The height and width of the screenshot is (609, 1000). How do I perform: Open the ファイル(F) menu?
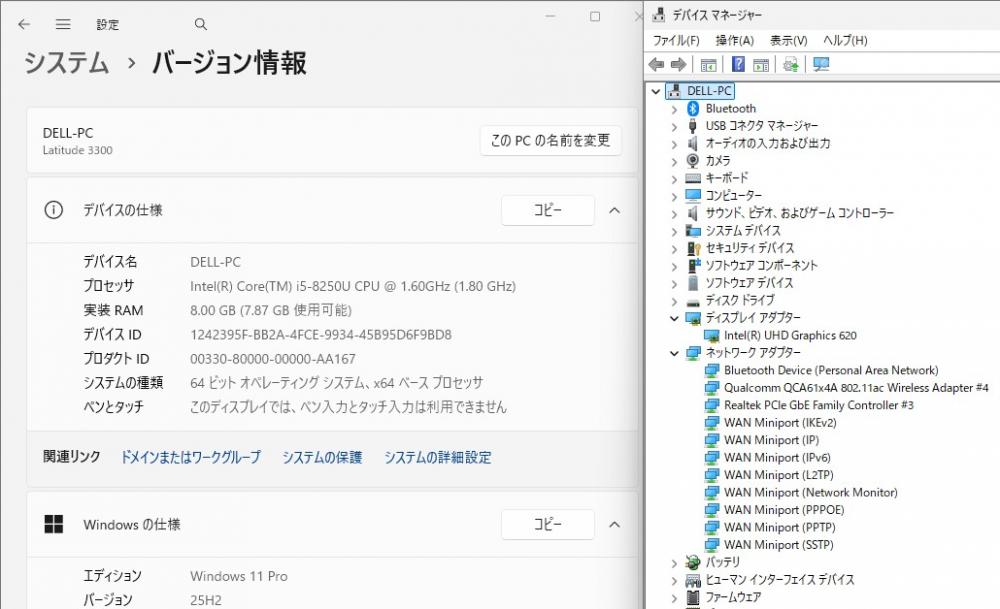[676, 40]
